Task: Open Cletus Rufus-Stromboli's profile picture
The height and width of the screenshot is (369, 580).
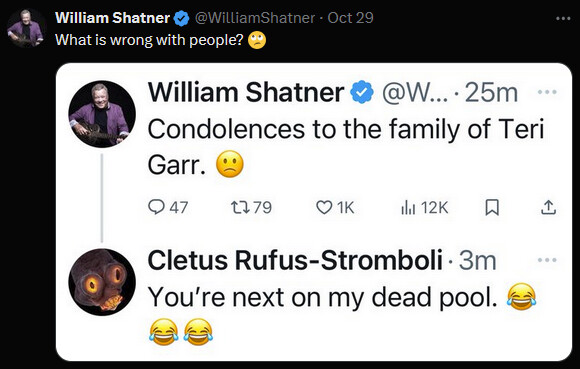Action: (x=102, y=282)
